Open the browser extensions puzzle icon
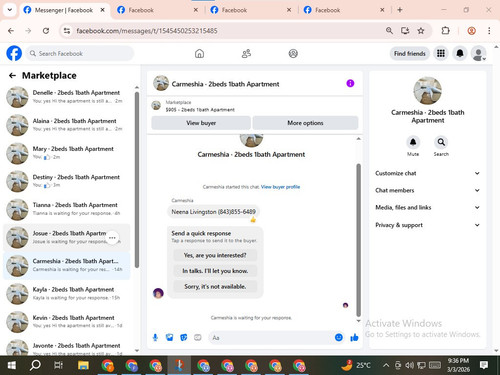This screenshot has width=500, height=375. coord(445,31)
